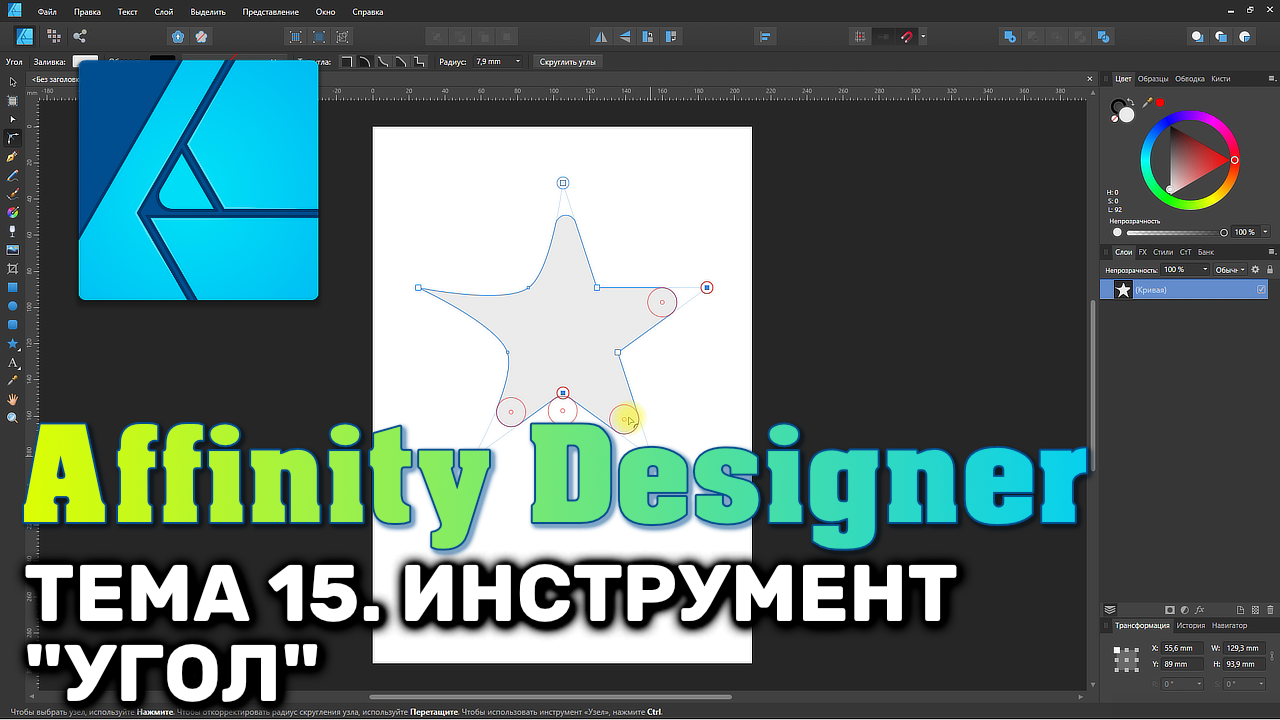Click the layer effects fx icon
The height and width of the screenshot is (720, 1280).
[x=1200, y=609]
